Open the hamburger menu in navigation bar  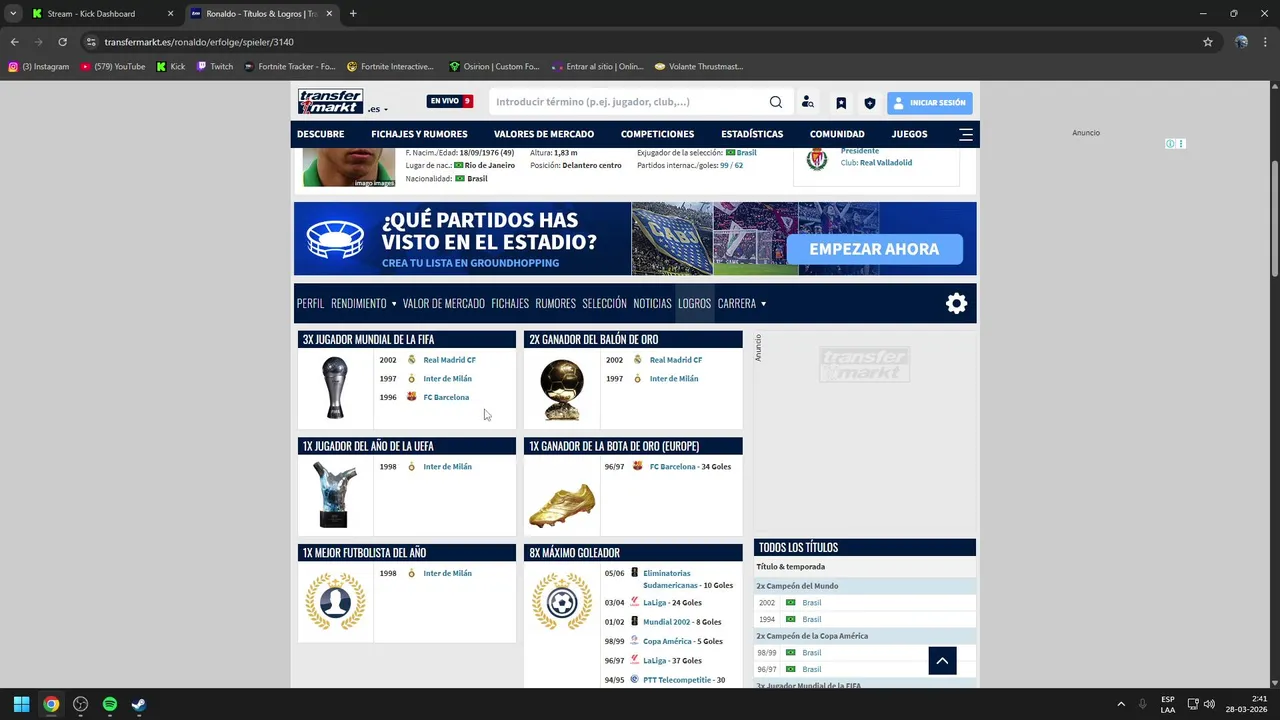click(x=966, y=134)
